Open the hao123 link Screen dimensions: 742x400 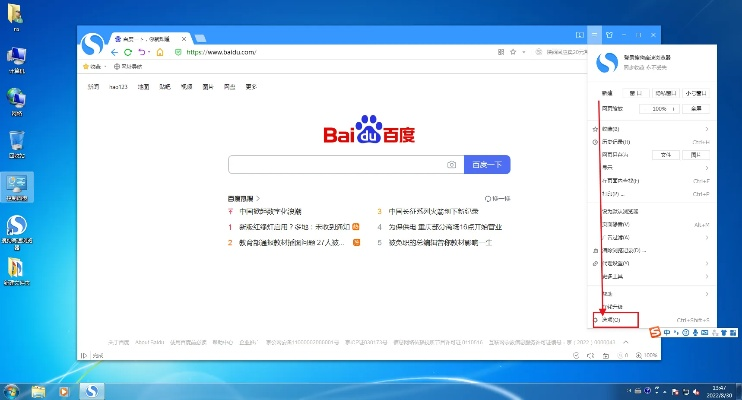pyautogui.click(x=120, y=87)
